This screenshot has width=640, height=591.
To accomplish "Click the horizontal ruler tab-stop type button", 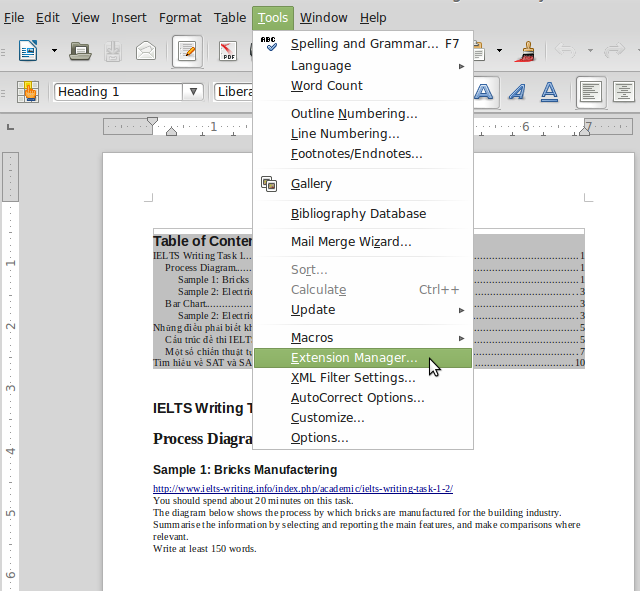I will click(x=11, y=127).
